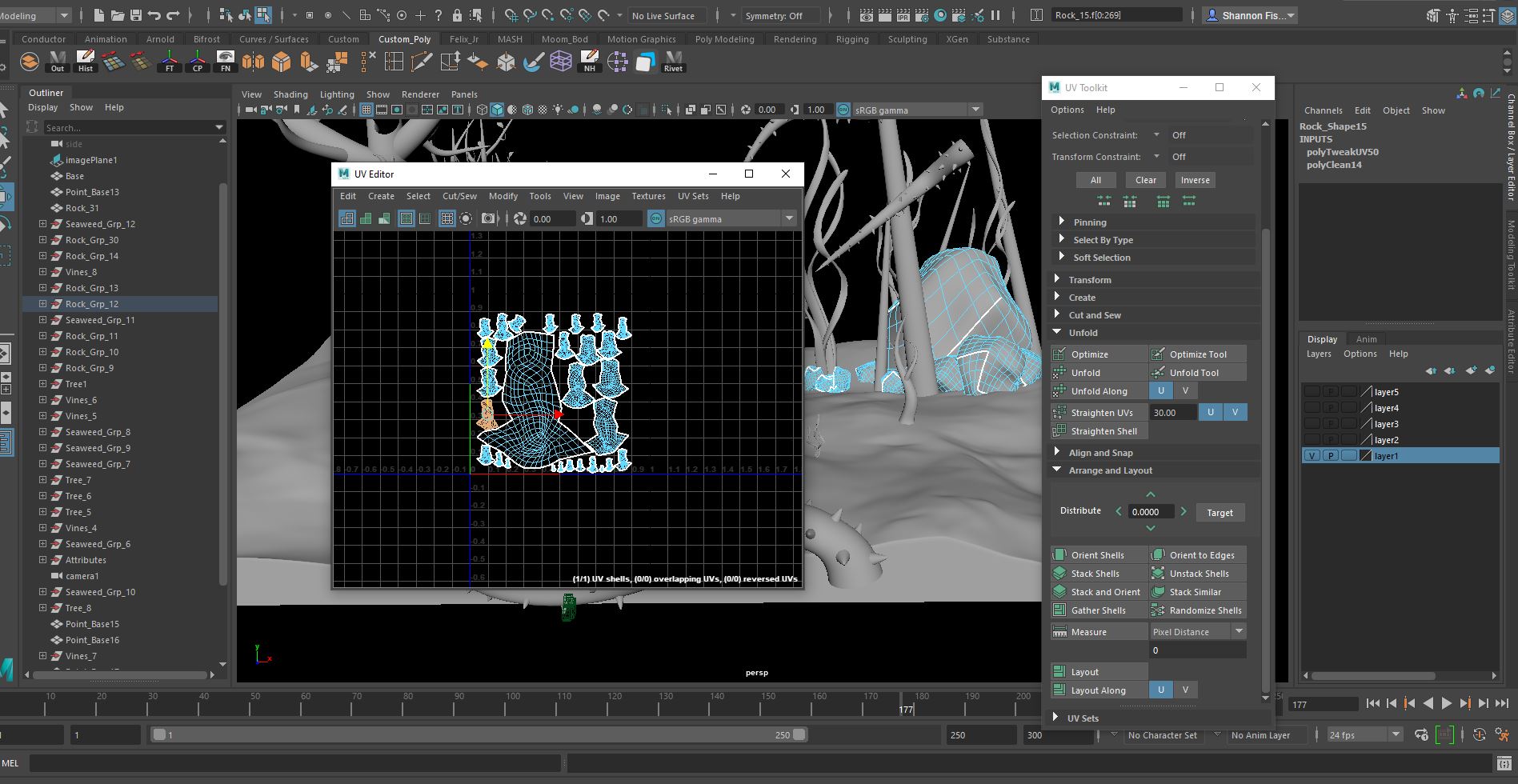
Task: Open the Pixel Distance dropdown
Action: pos(1240,631)
